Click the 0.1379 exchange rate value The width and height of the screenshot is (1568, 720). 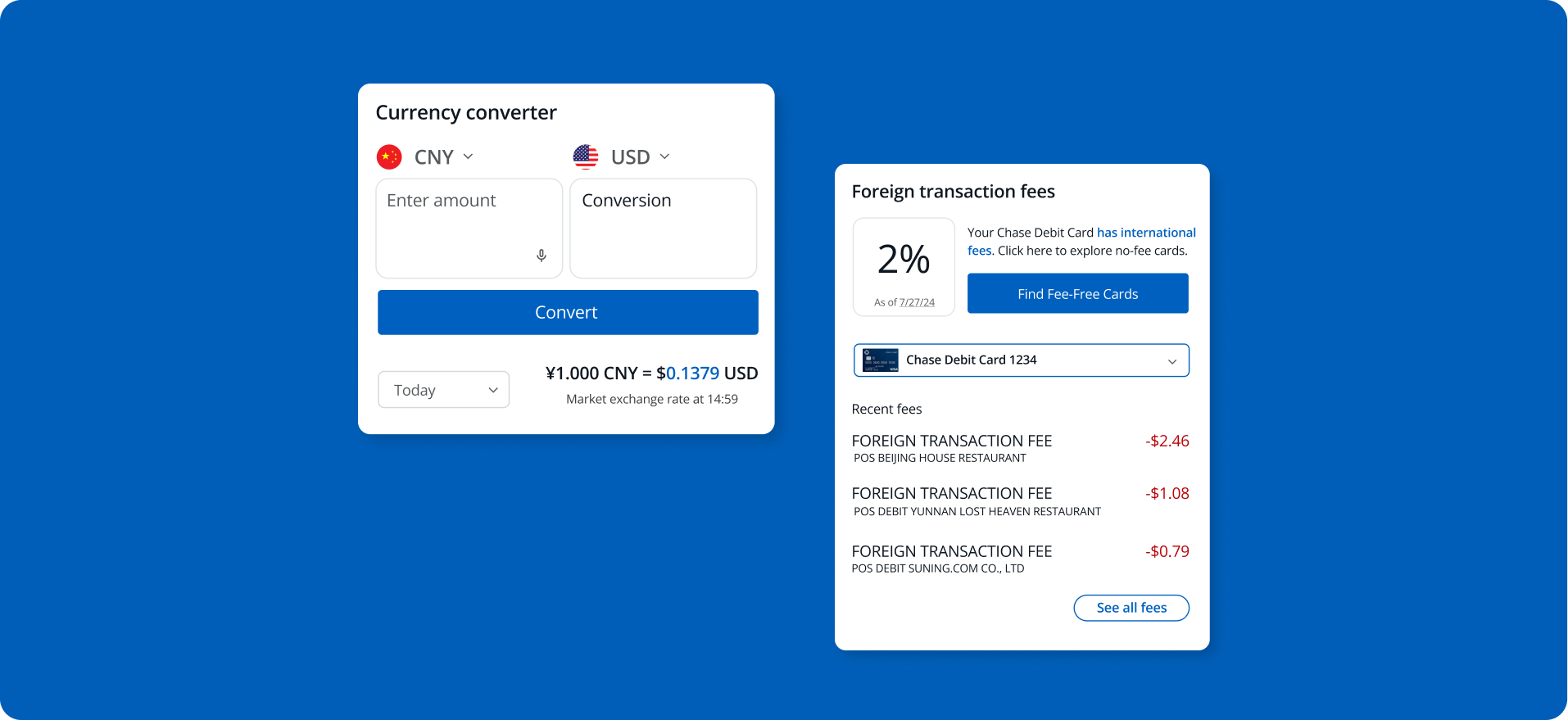tap(692, 374)
